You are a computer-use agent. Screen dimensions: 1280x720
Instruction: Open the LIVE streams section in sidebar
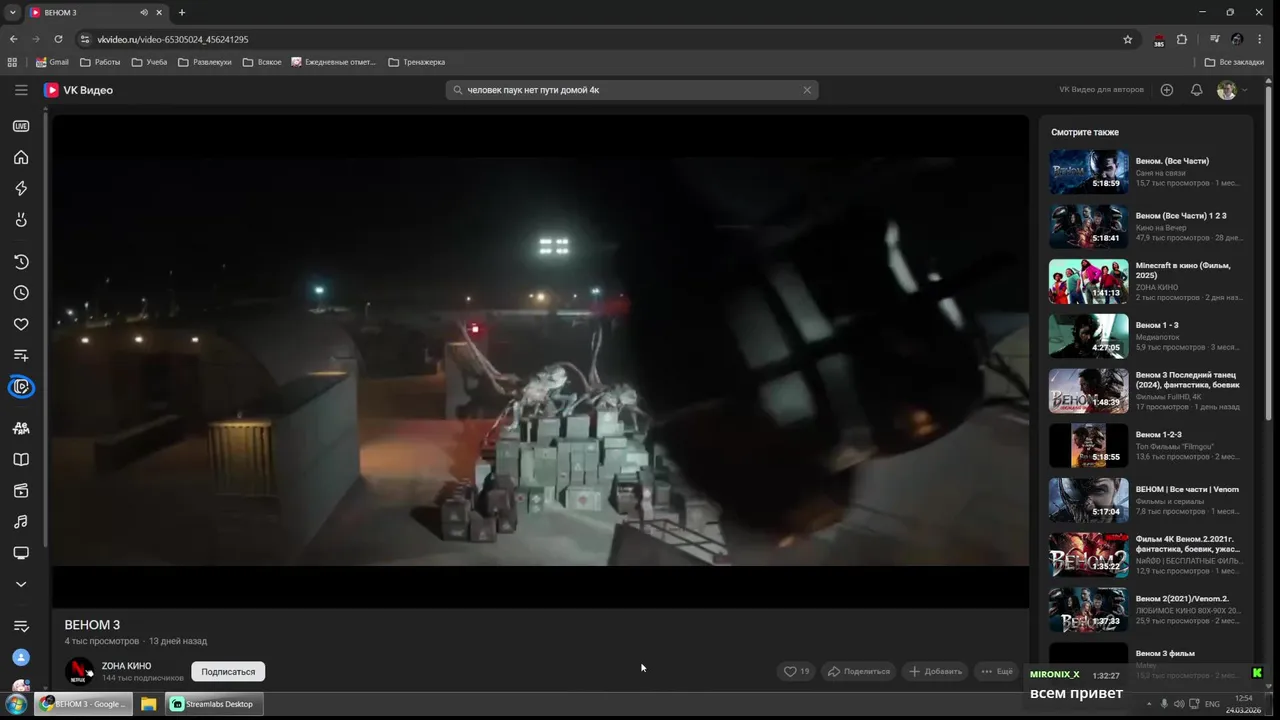21,126
